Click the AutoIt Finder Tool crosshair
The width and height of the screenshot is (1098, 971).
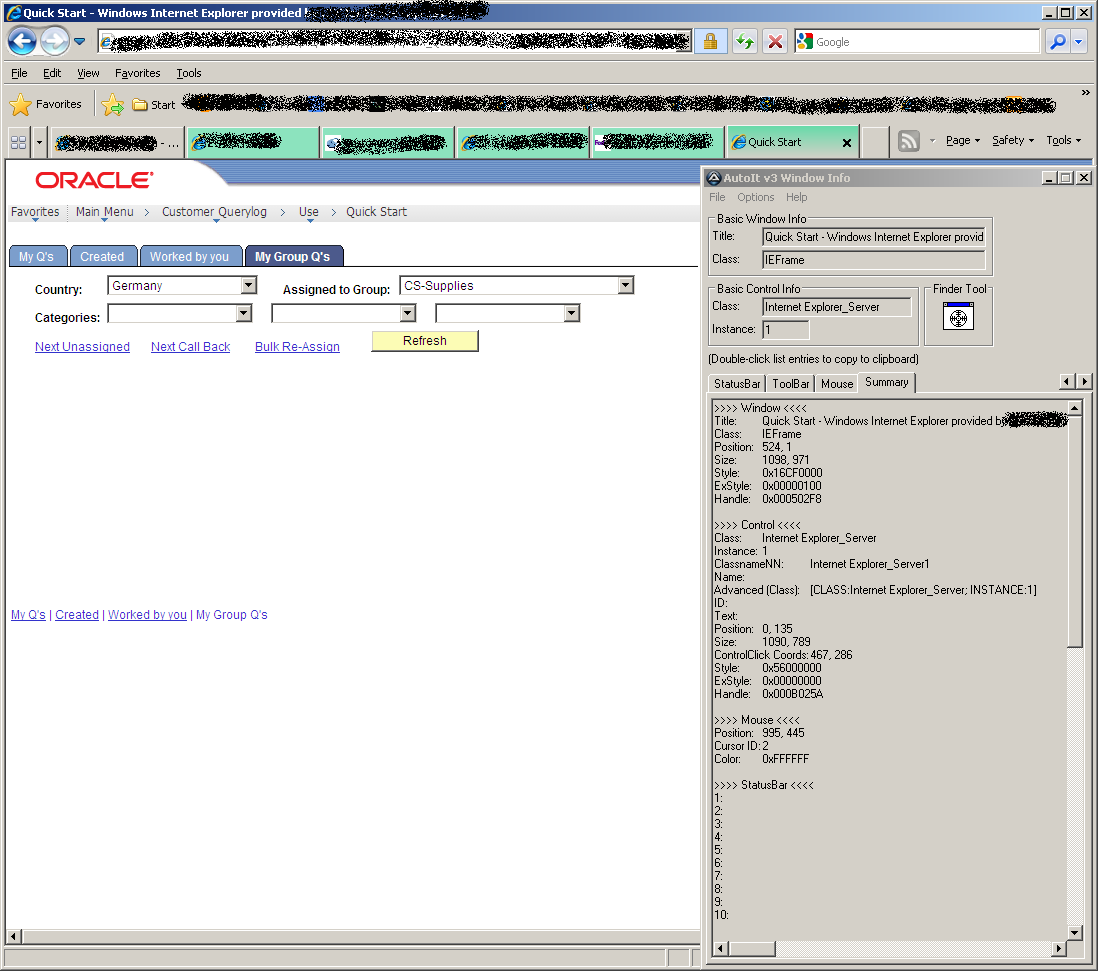[958, 317]
